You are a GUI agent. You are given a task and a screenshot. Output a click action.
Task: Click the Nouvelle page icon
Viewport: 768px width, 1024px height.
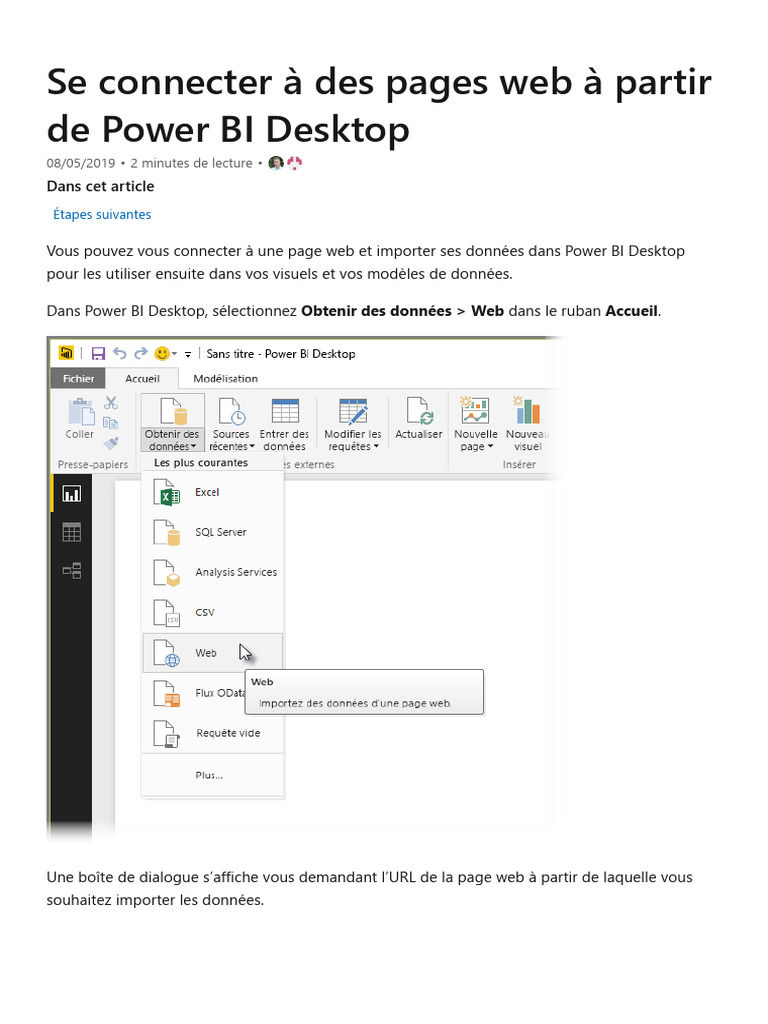point(475,410)
